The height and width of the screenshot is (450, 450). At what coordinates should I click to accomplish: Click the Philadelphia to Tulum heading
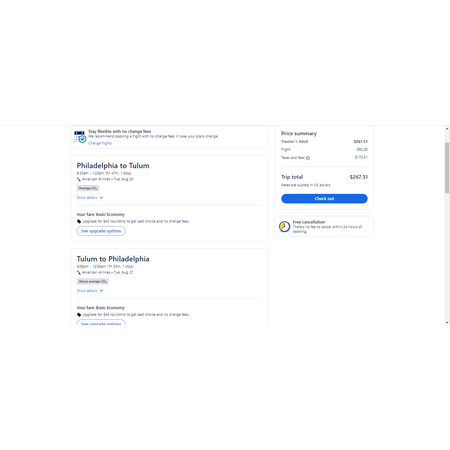pos(113,166)
